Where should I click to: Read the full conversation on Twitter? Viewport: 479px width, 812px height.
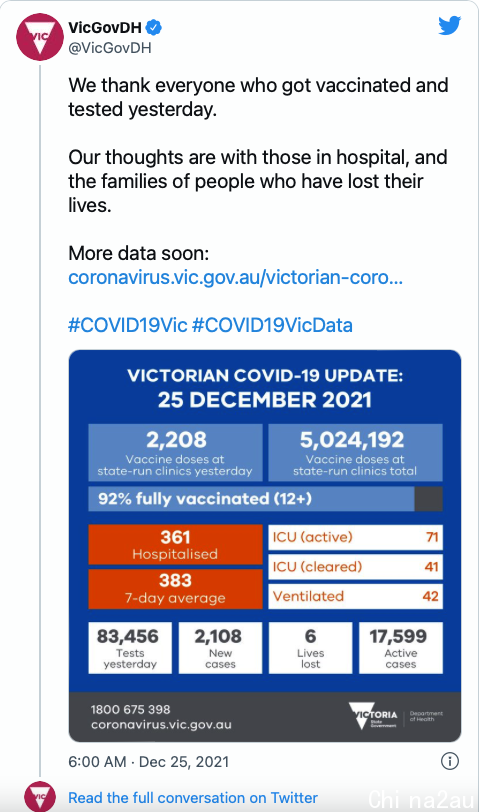[x=193, y=798]
